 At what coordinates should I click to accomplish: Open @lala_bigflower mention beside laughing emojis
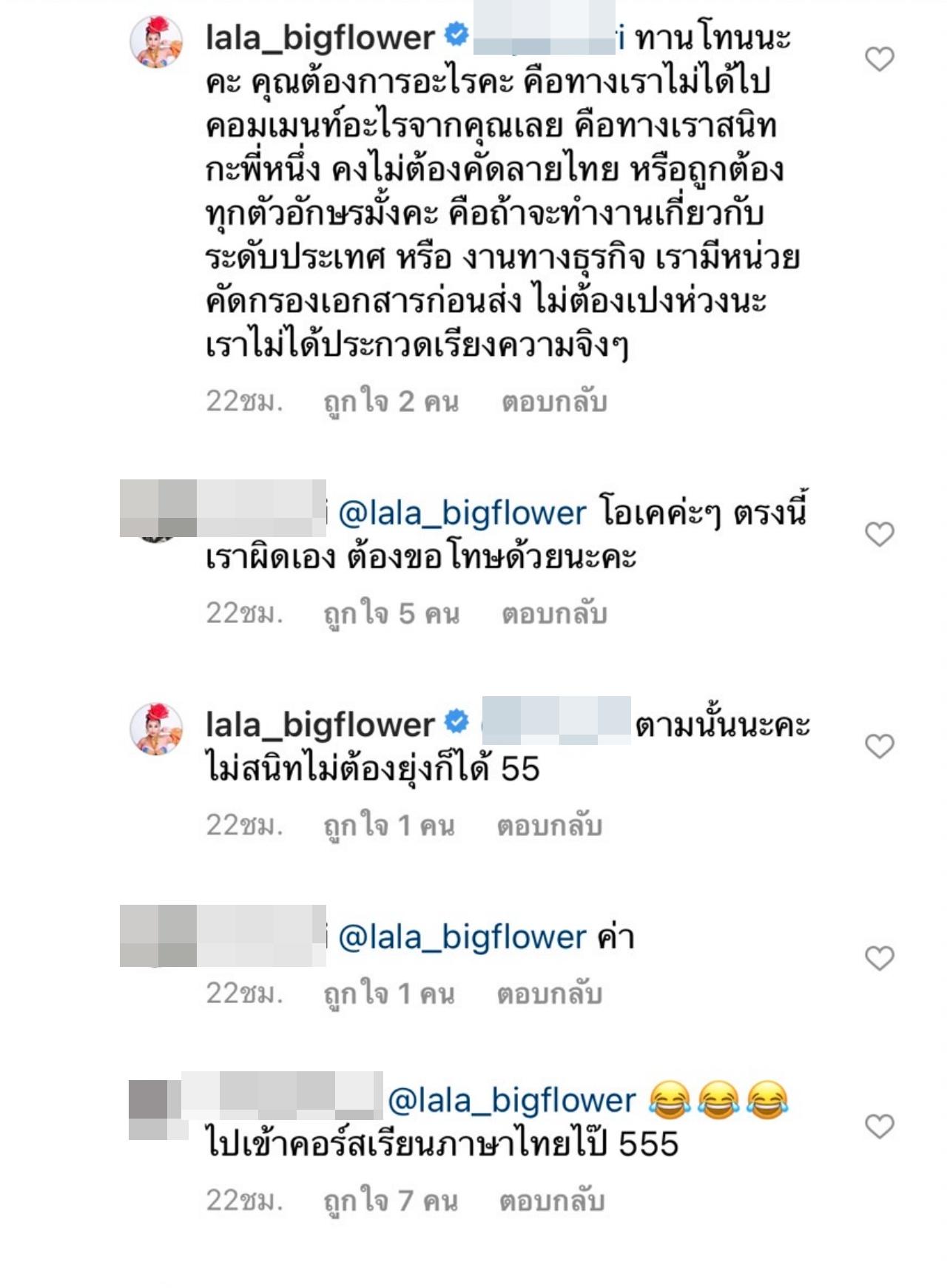click(512, 1101)
